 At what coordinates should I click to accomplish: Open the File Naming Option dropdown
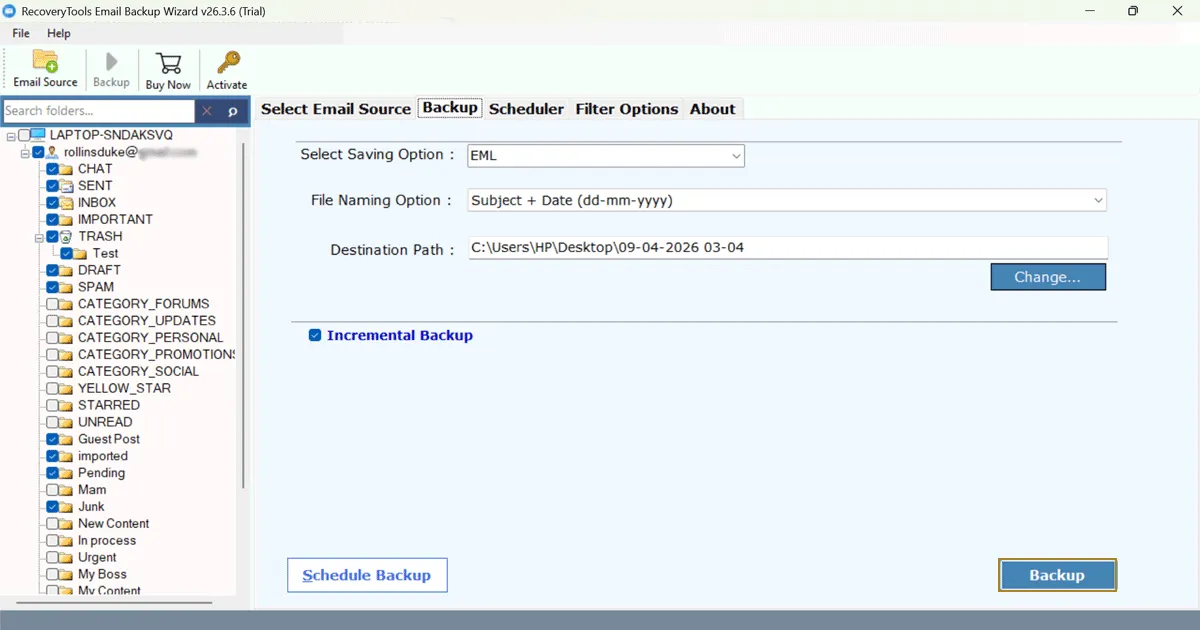[x=788, y=200]
